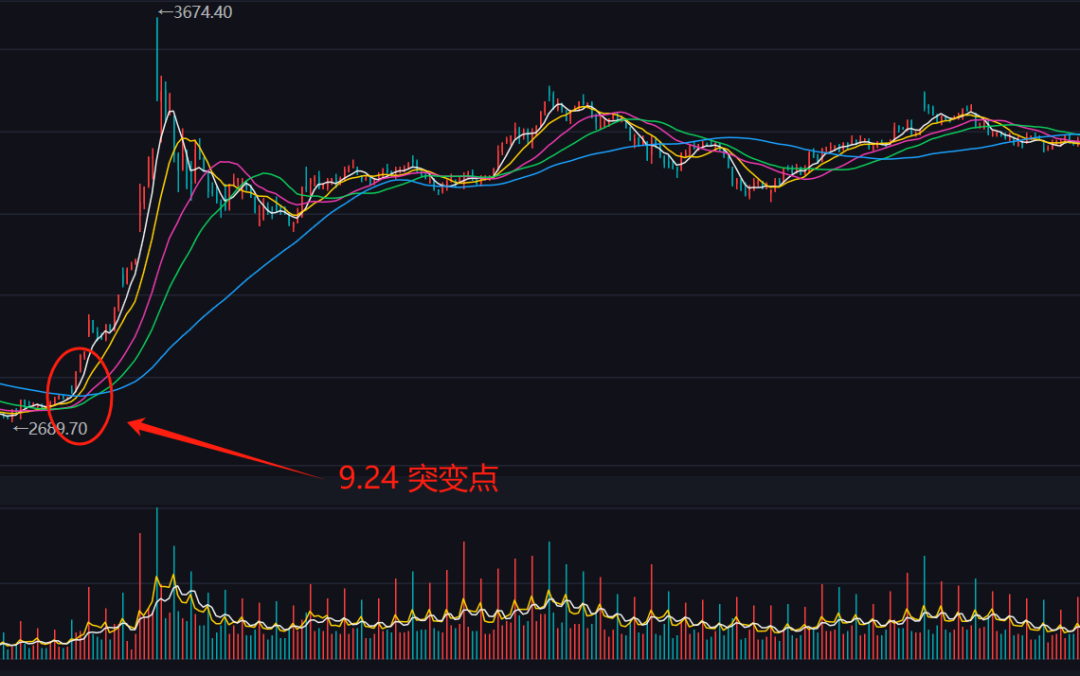Click the yellow moving average line's first peak
The height and width of the screenshot is (676, 1080).
coord(185,139)
